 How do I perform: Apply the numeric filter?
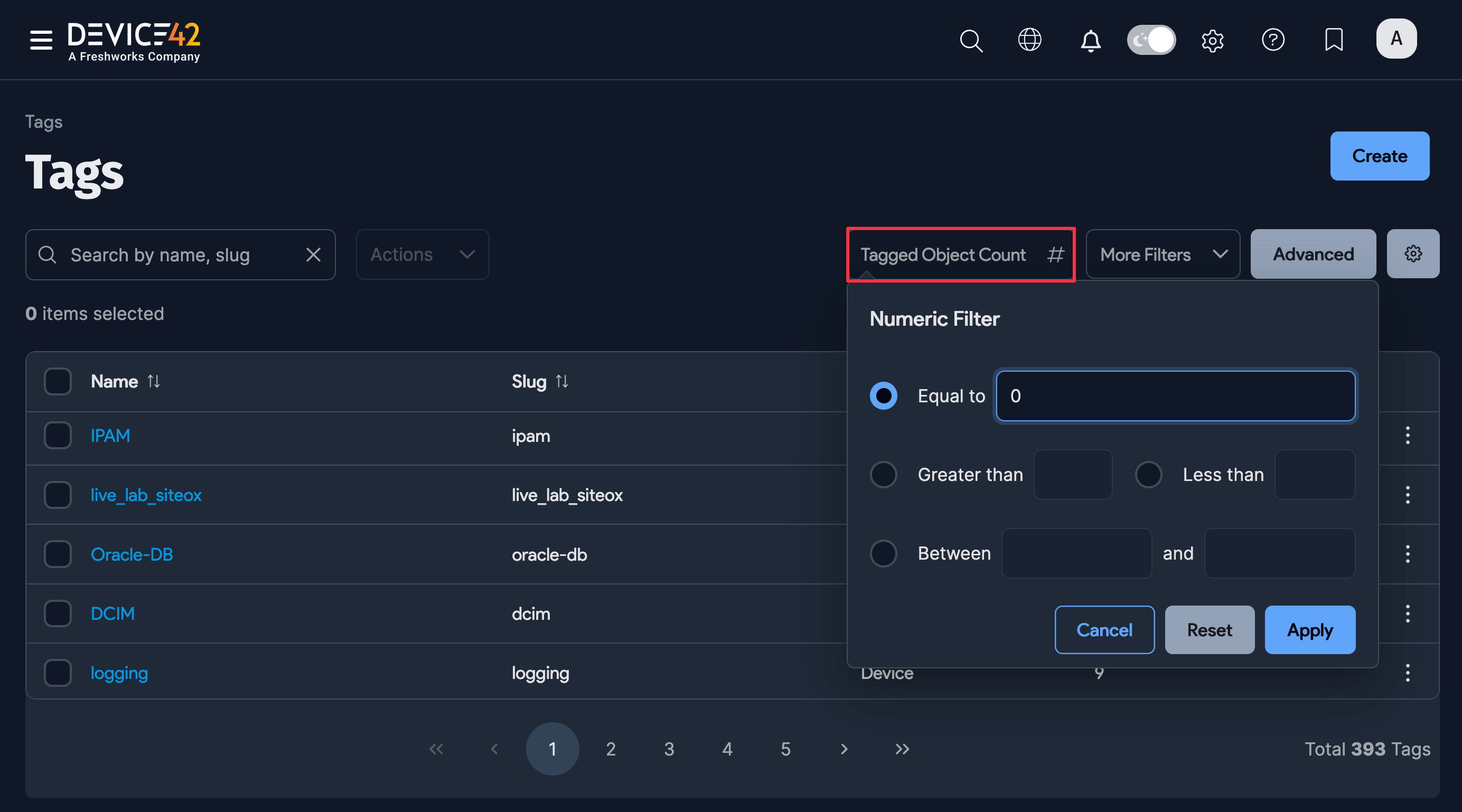click(1310, 630)
